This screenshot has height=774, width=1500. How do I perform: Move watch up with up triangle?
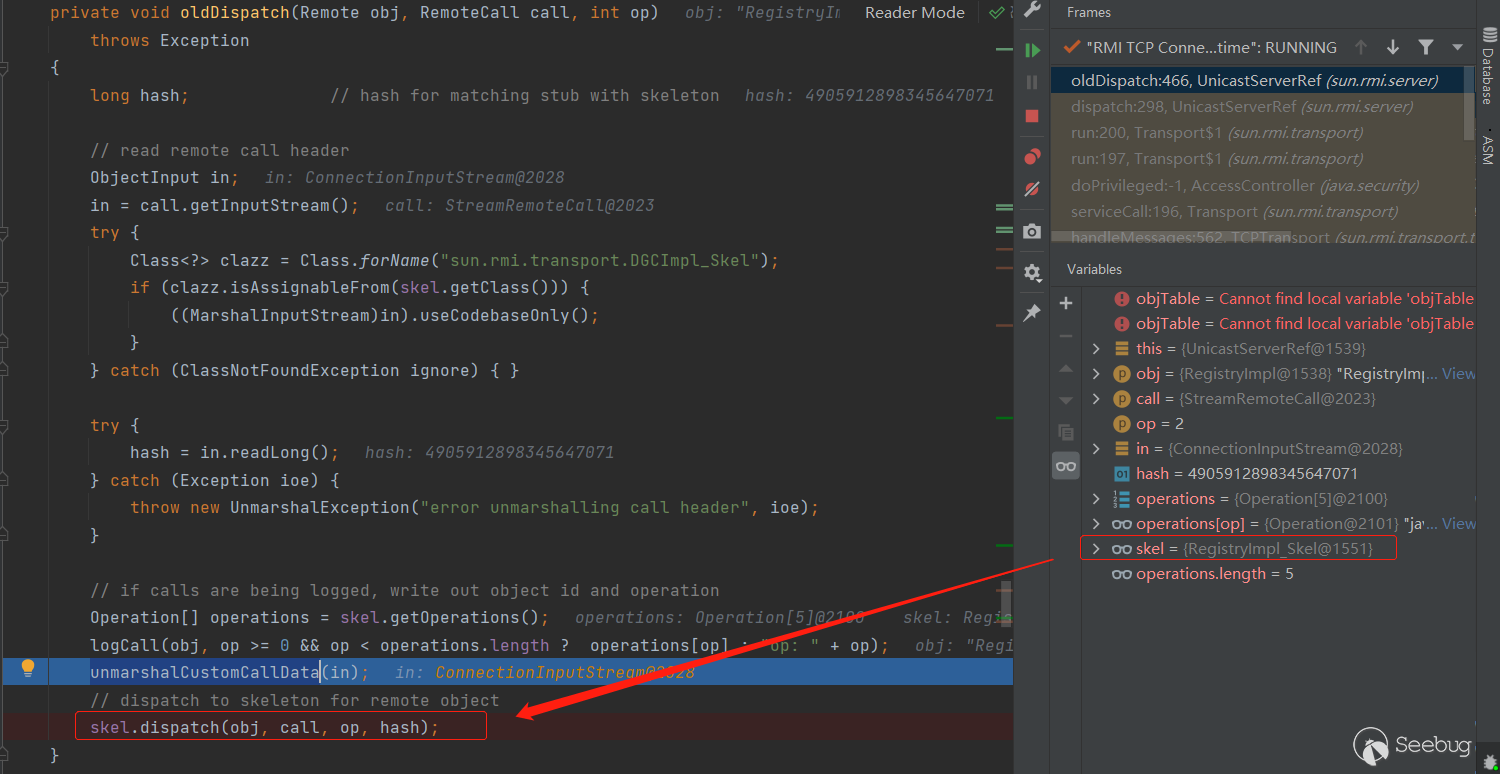click(1066, 369)
